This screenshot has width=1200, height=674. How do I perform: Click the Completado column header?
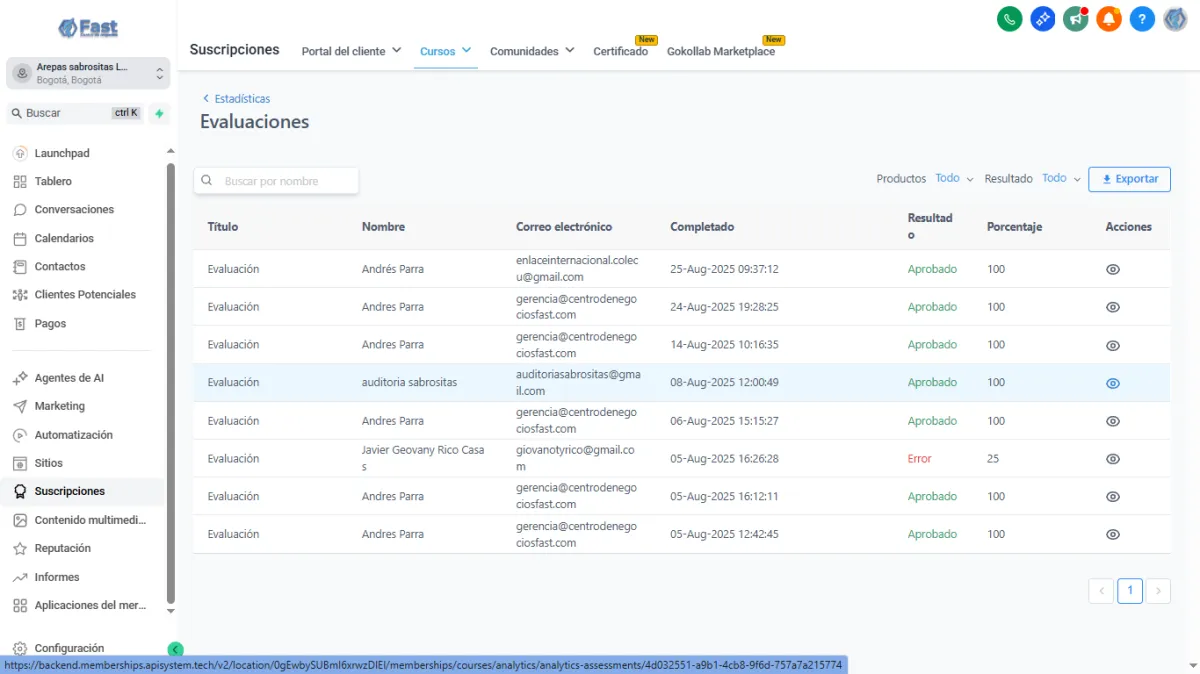[x=702, y=227]
